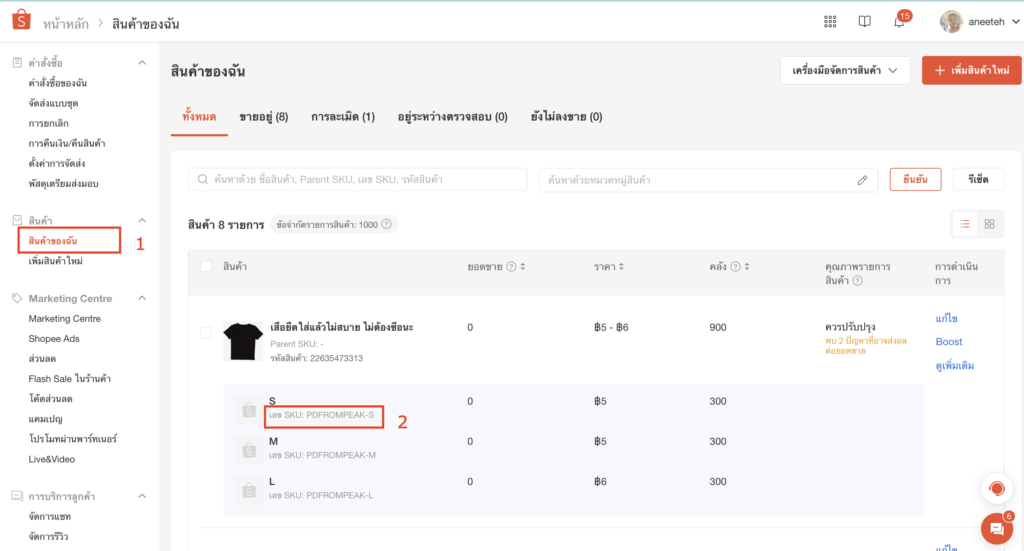Open the chat bubble button with badge 6
The height and width of the screenshot is (551, 1024).
997,529
